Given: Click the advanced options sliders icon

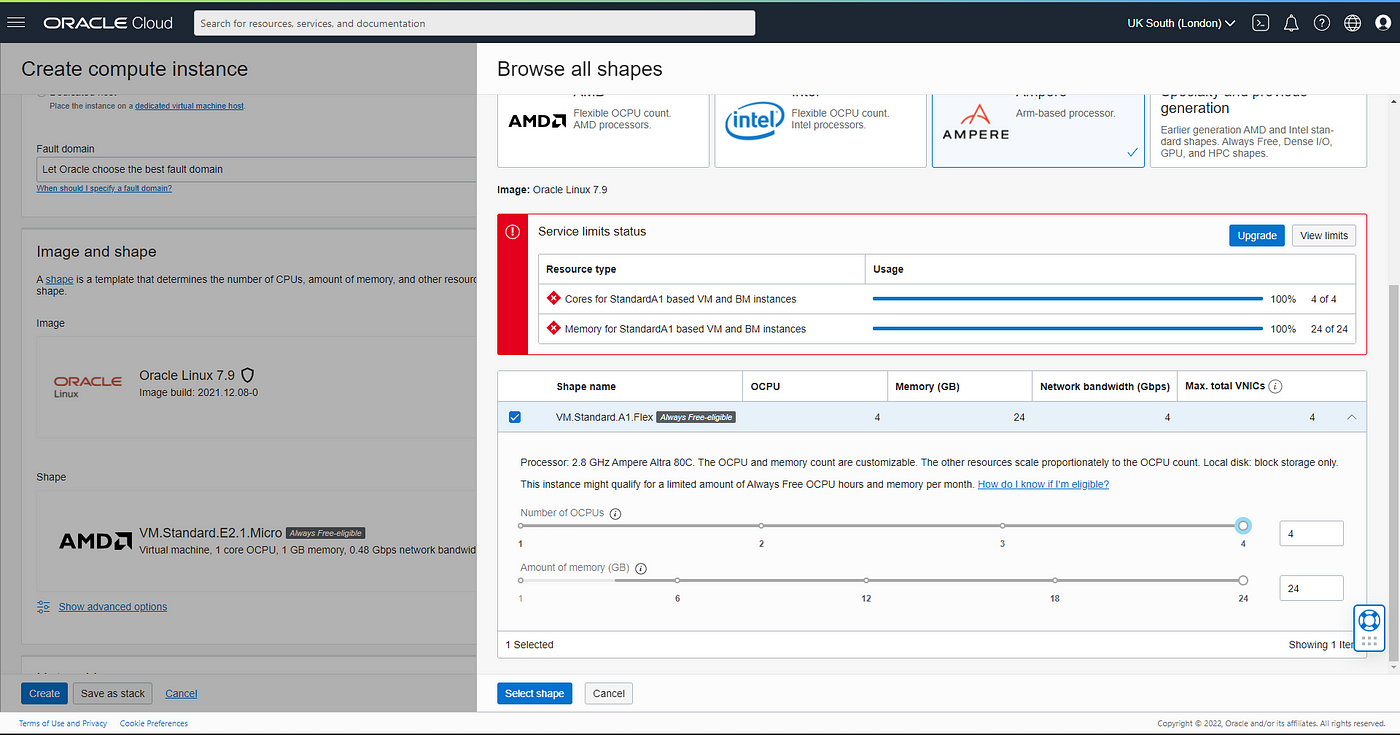Looking at the screenshot, I should [44, 607].
